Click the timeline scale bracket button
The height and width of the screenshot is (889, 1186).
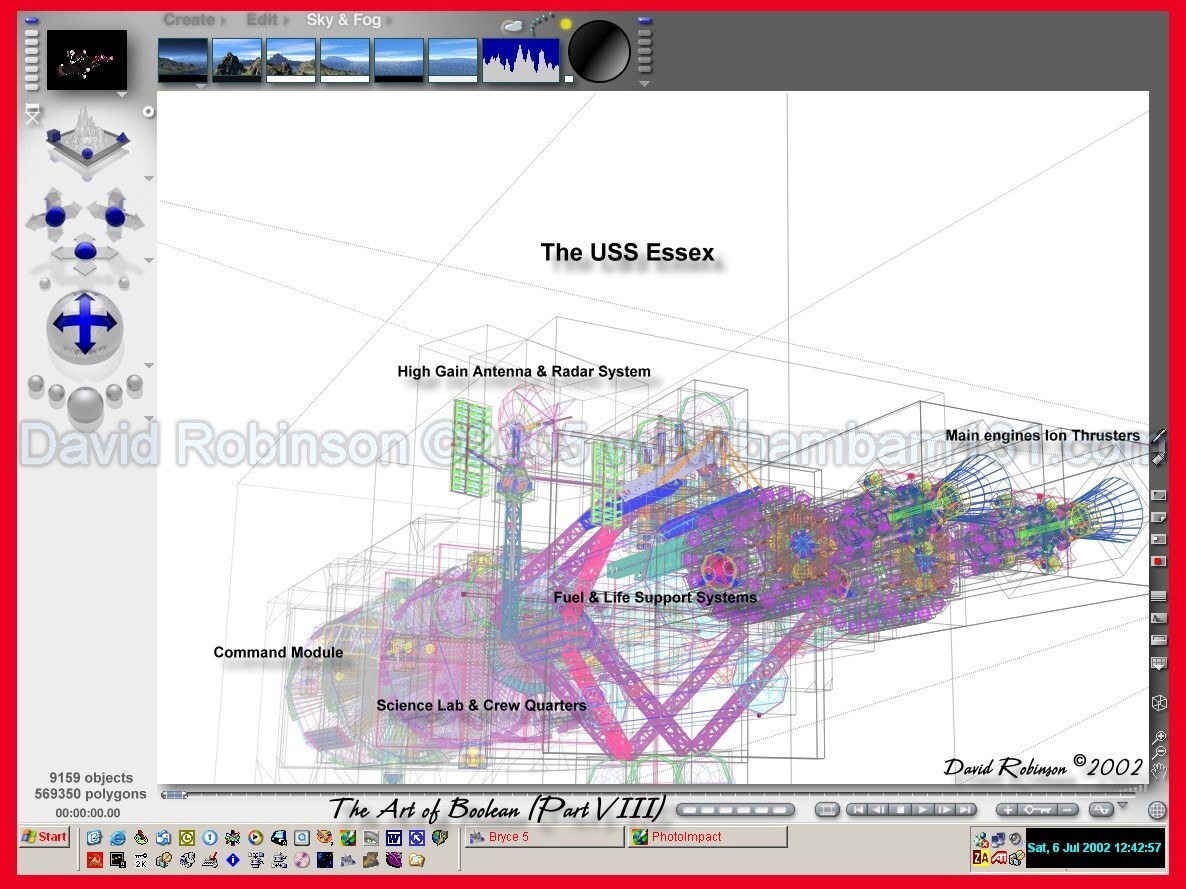827,810
